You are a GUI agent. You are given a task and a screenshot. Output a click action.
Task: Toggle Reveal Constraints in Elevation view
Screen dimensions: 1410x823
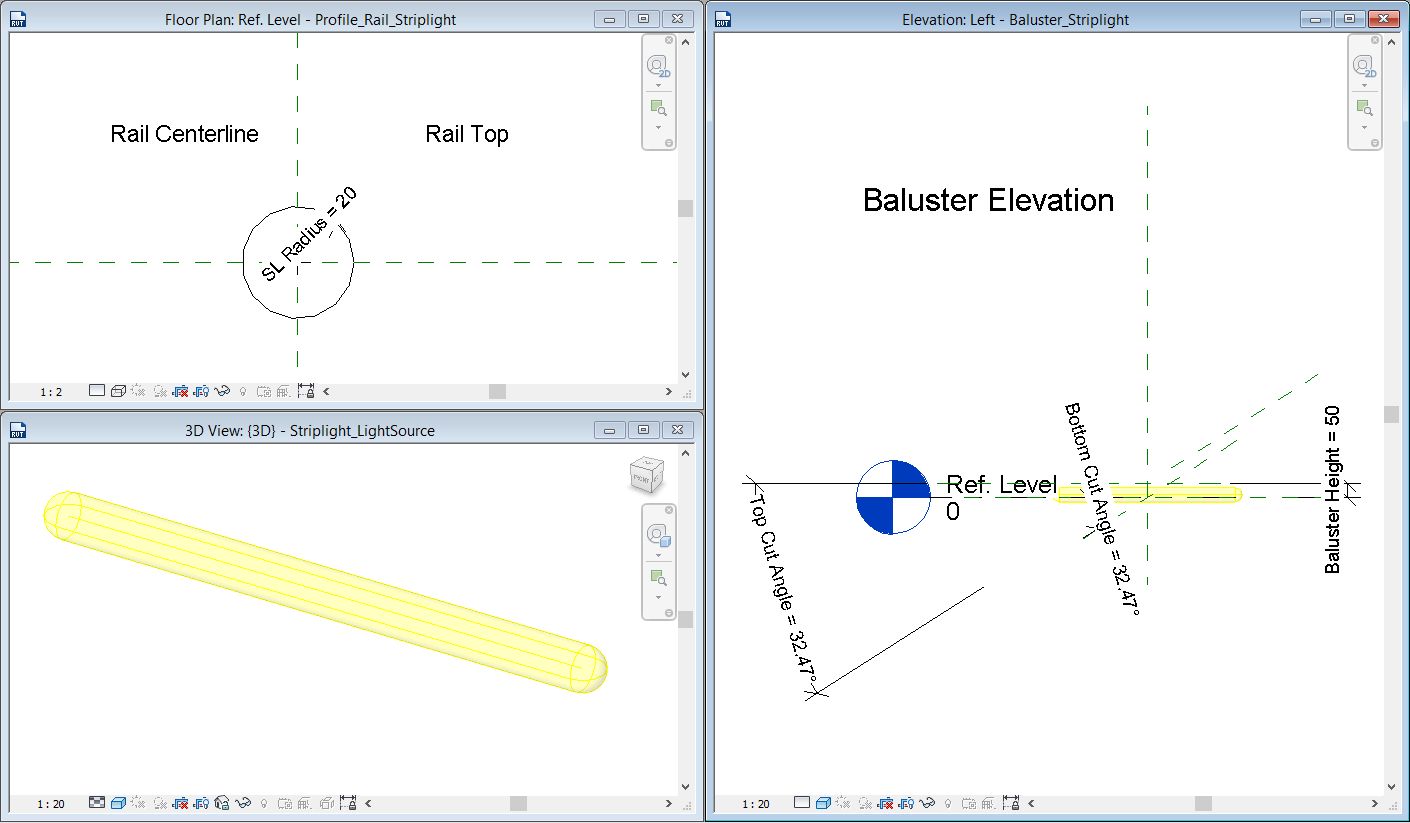click(x=1011, y=803)
